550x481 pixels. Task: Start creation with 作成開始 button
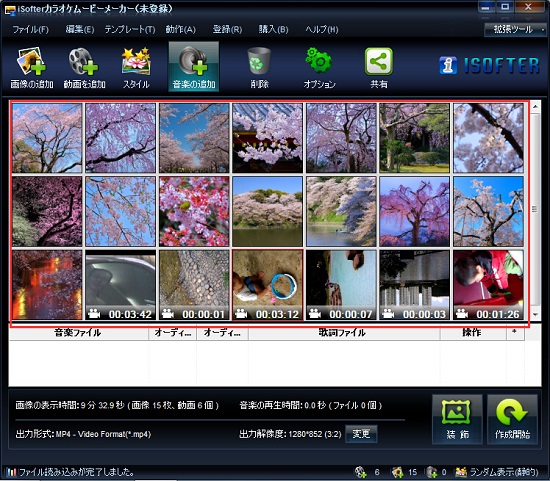512,419
